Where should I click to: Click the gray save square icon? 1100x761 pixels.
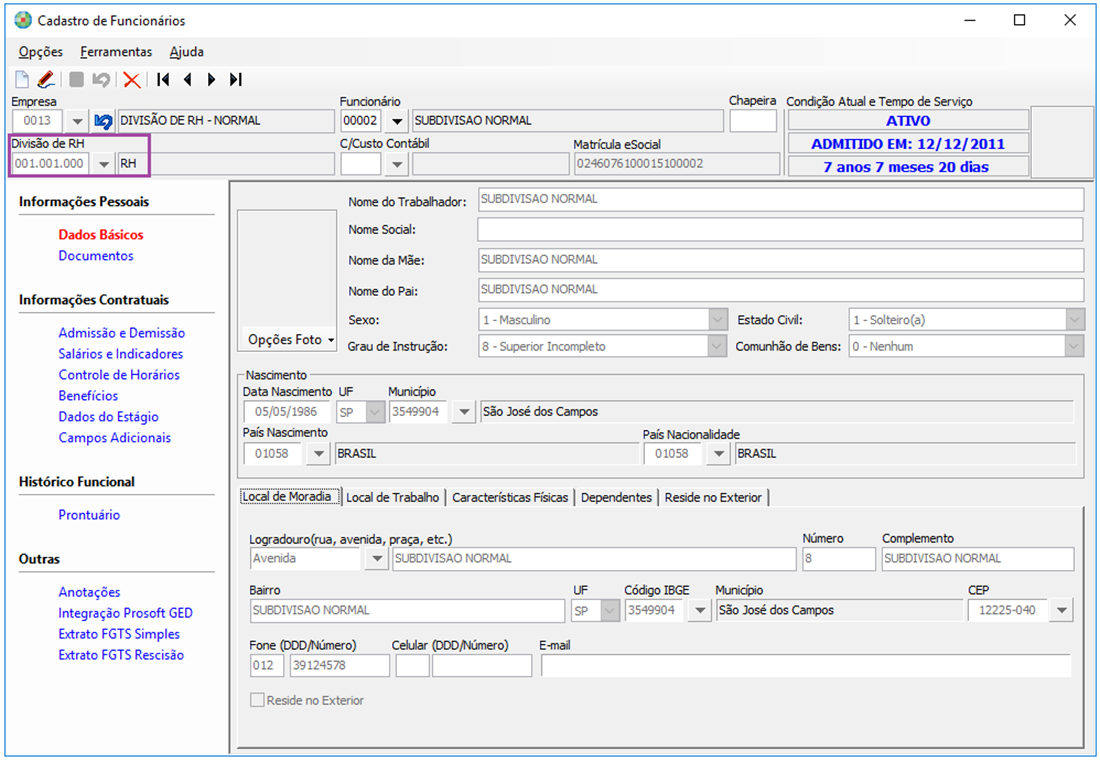coord(76,79)
